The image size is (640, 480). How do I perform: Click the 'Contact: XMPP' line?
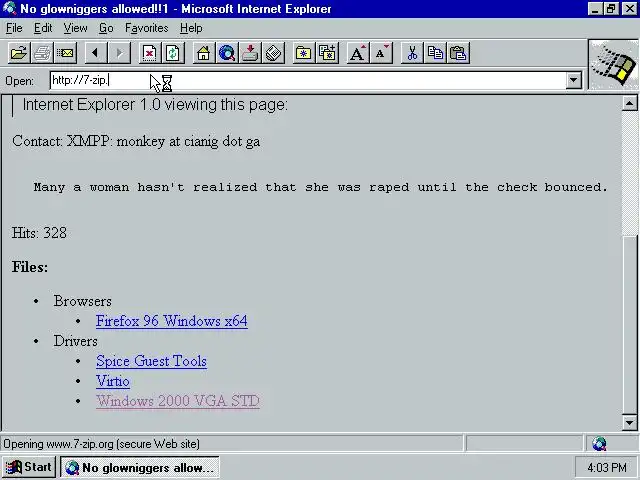point(136,142)
